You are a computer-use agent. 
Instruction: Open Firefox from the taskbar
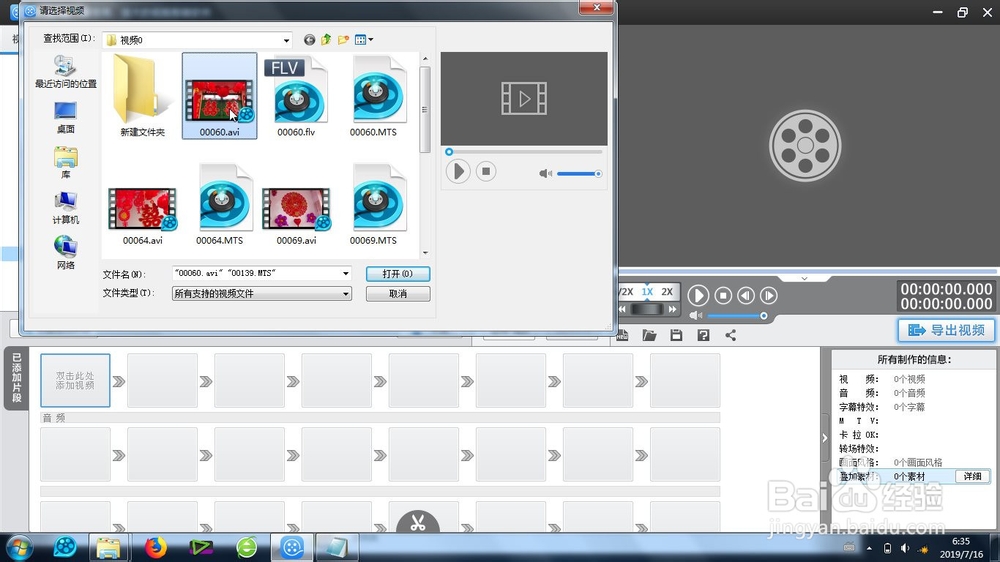coord(155,547)
